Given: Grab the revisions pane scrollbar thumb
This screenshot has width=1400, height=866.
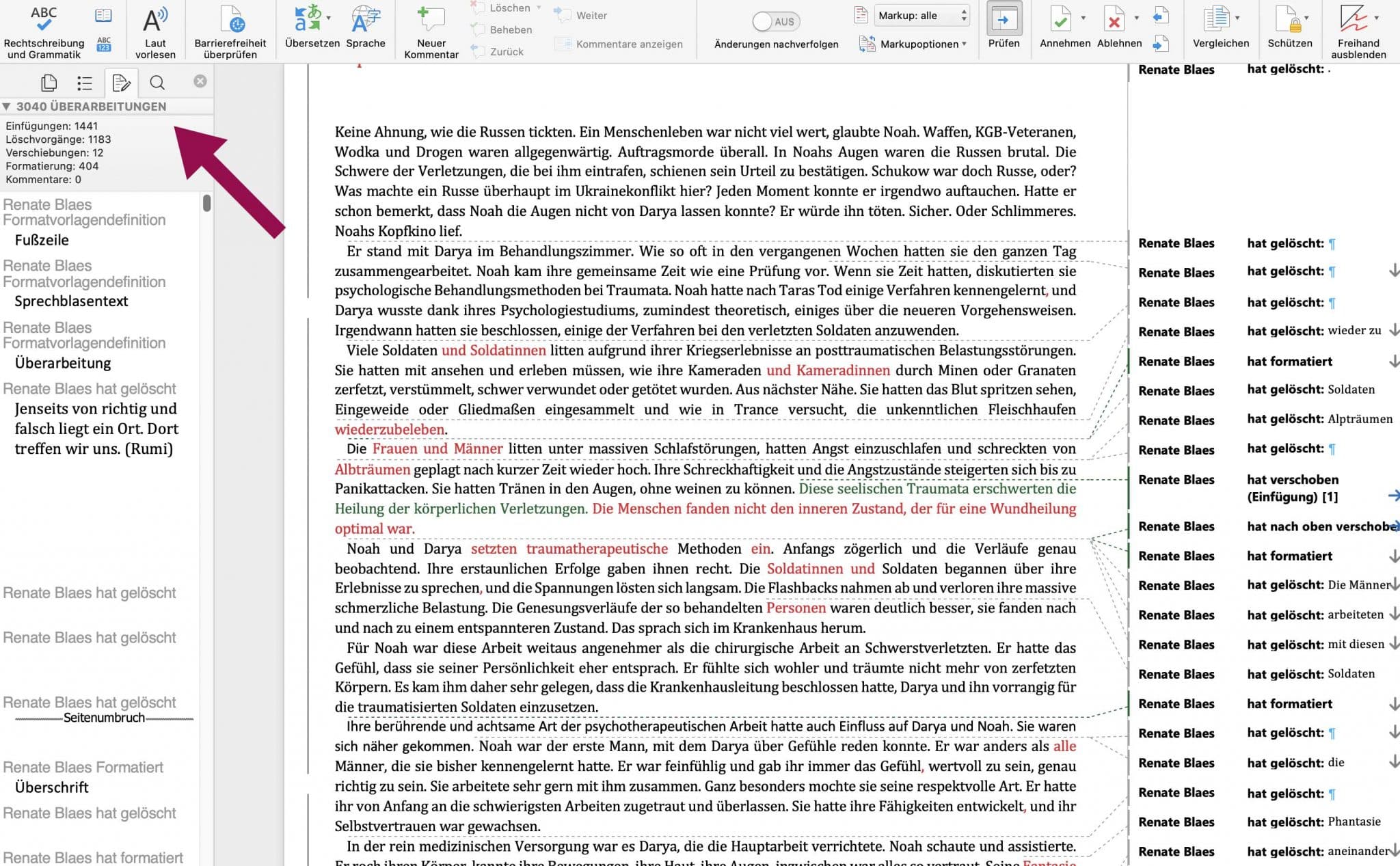Looking at the screenshot, I should (207, 203).
